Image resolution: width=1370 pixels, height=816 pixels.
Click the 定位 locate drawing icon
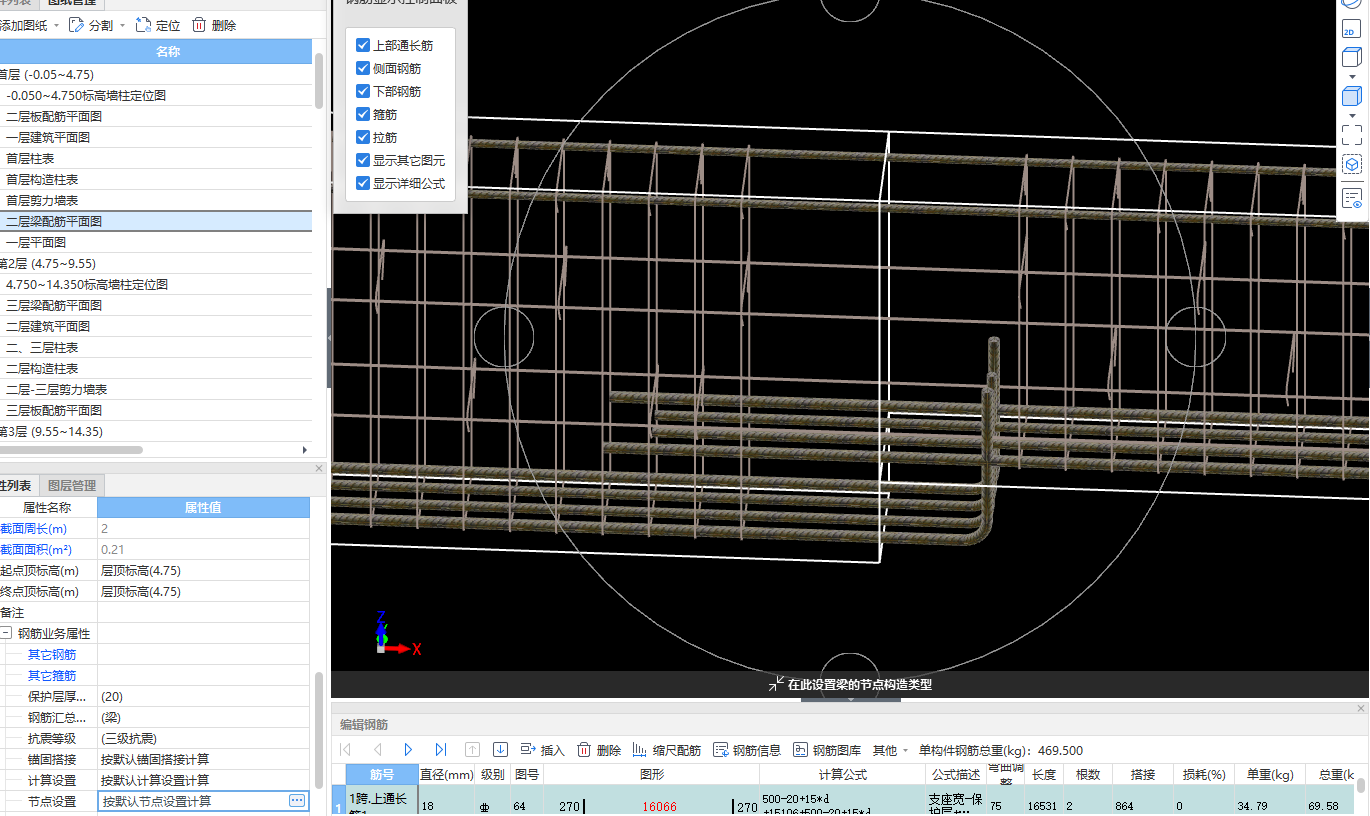(144, 25)
